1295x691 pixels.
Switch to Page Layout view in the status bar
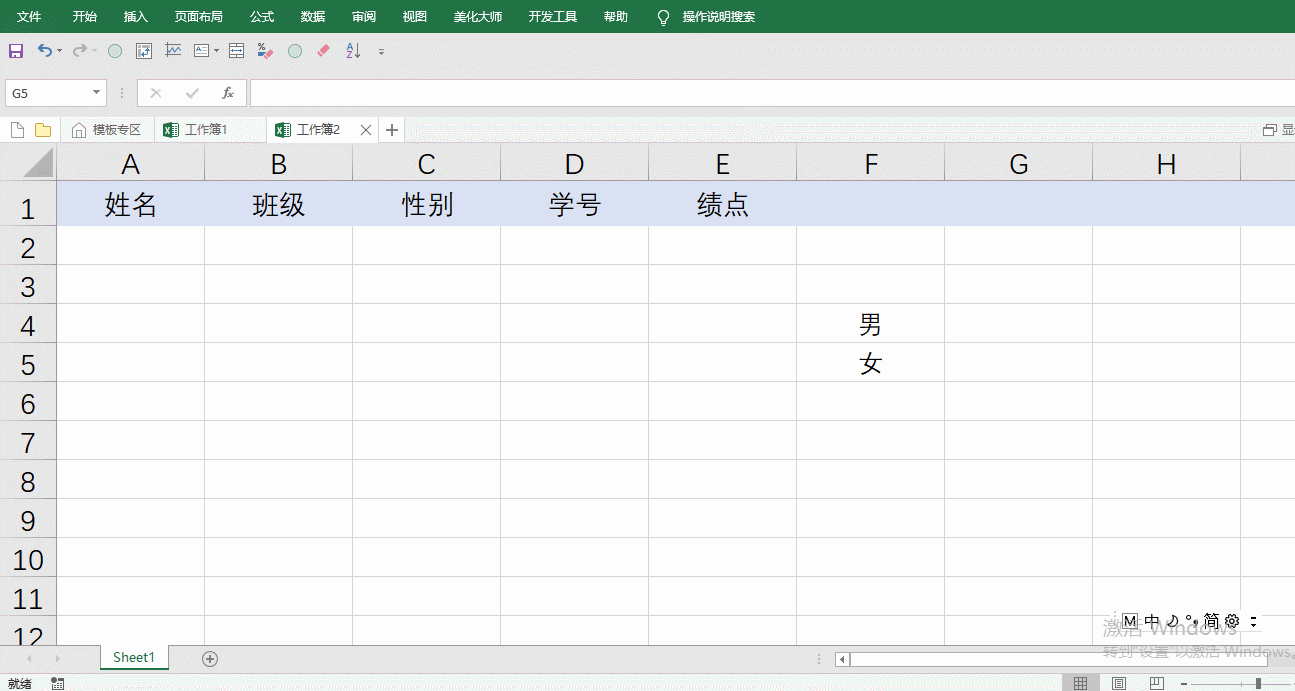point(1118,683)
